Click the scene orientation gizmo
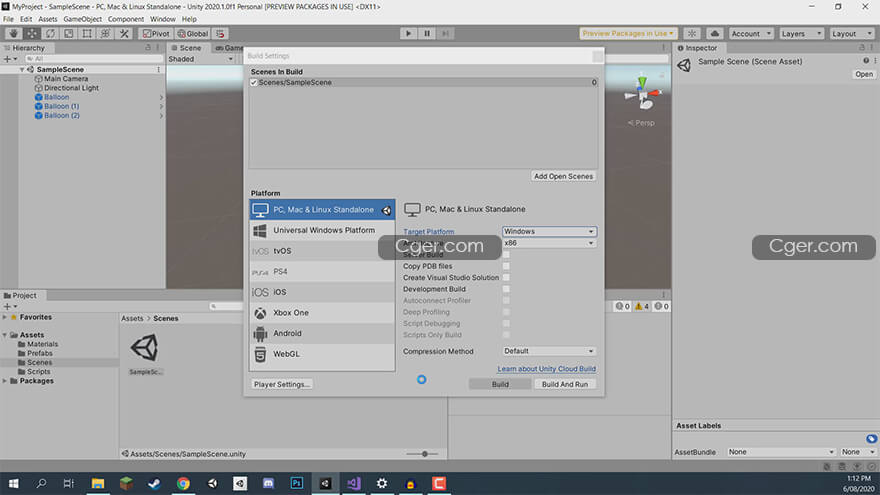Viewport: 880px width, 495px height. 643,95
